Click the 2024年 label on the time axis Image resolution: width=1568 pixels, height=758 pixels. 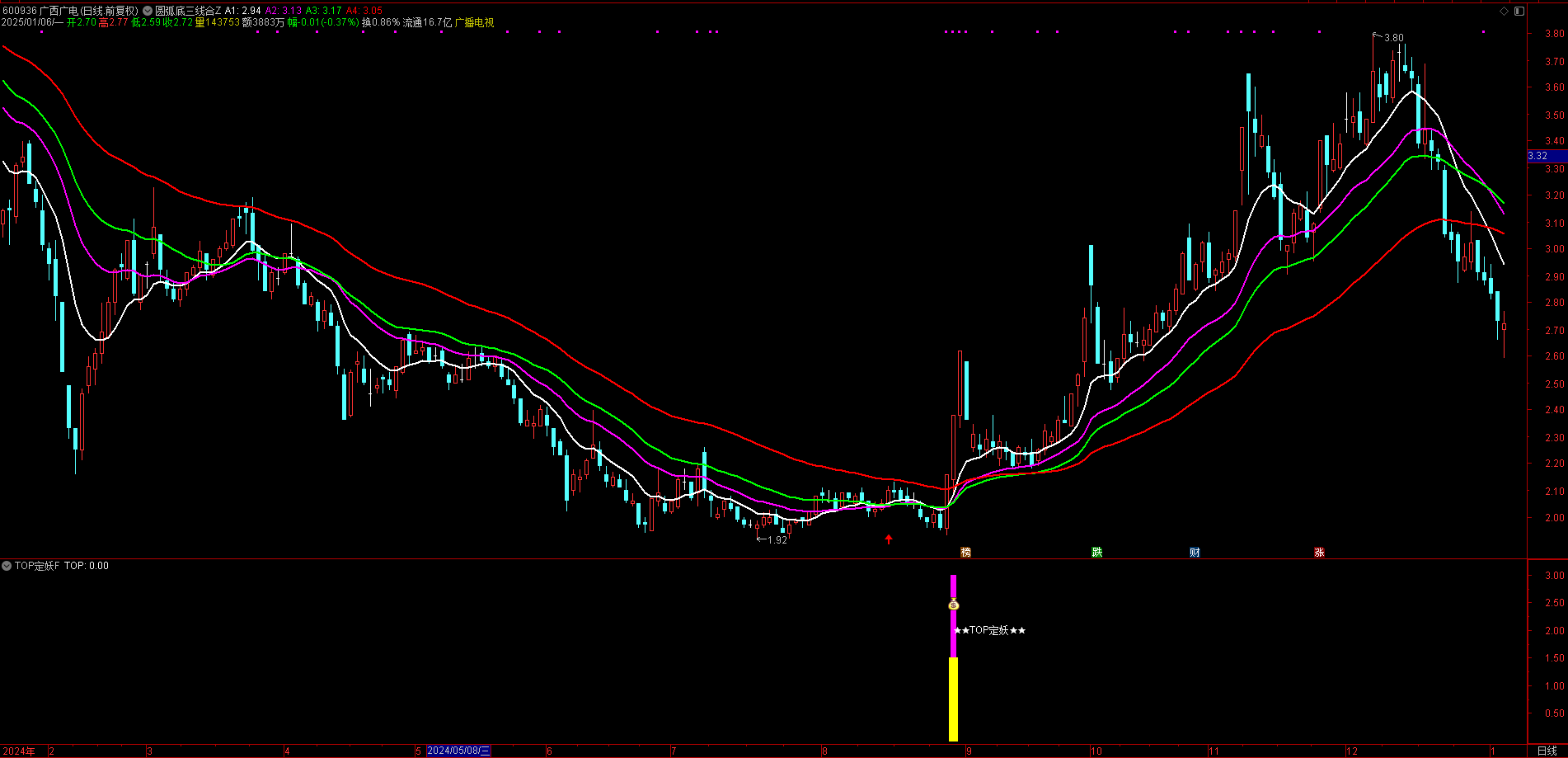[x=18, y=751]
